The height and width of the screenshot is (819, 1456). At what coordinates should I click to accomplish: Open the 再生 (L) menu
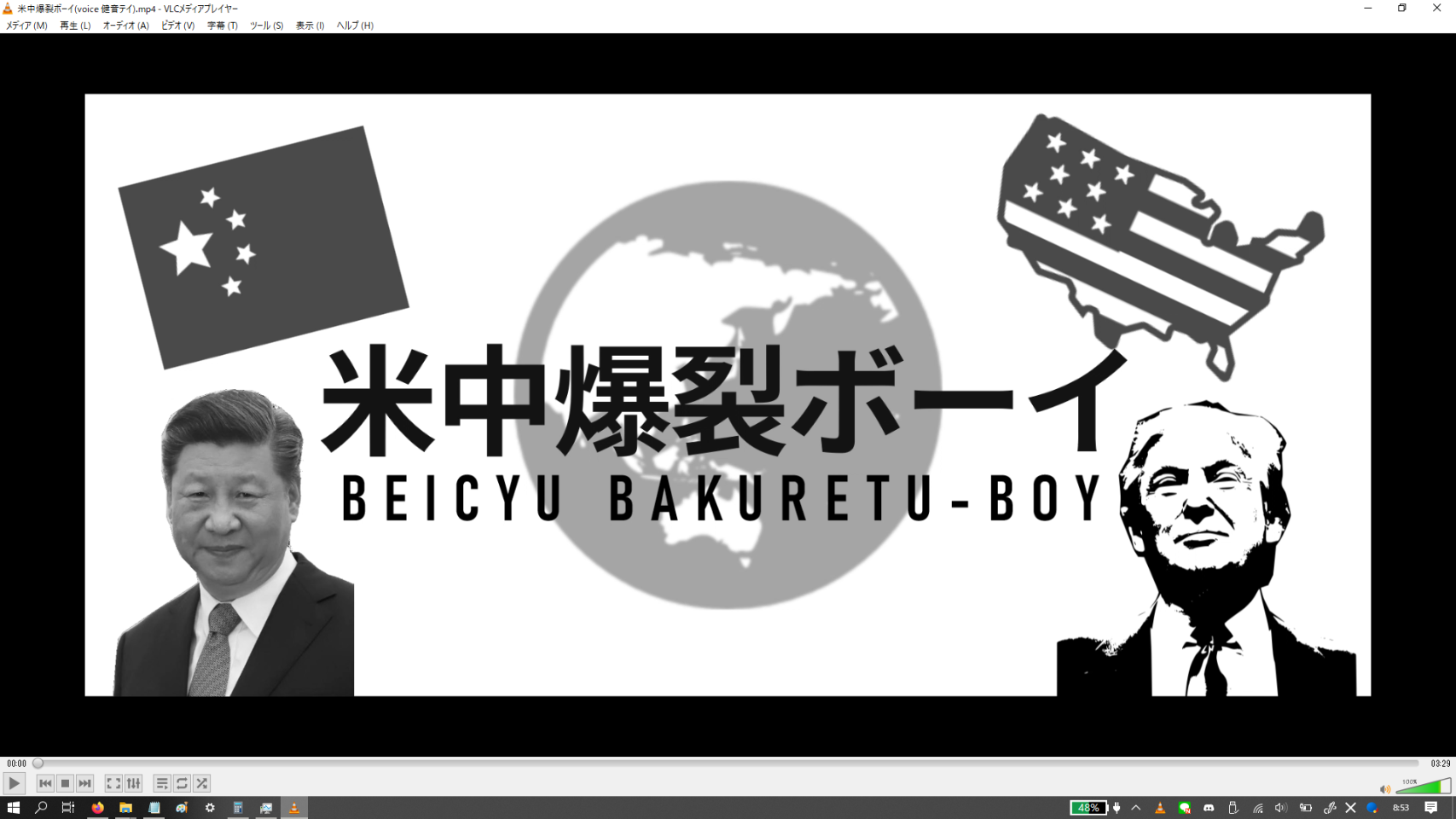[x=75, y=26]
